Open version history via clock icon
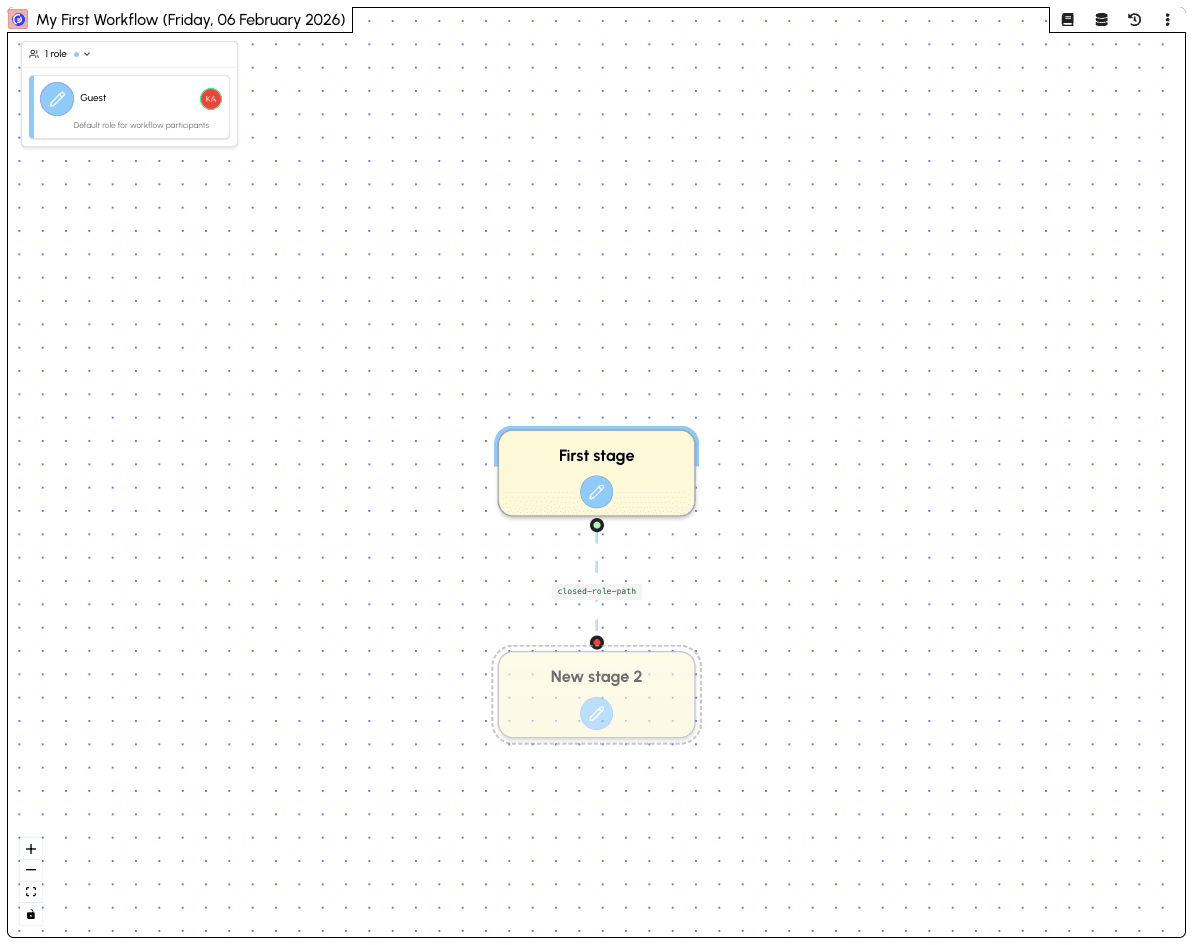Image resolution: width=1193 pixels, height=945 pixels. 1134,19
